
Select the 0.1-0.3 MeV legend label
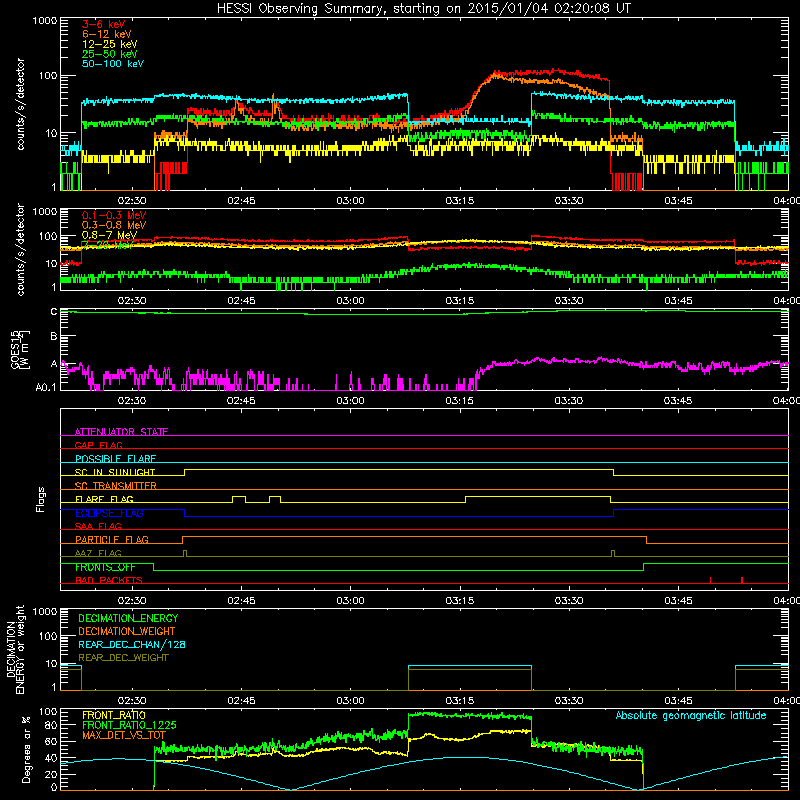[x=114, y=215]
